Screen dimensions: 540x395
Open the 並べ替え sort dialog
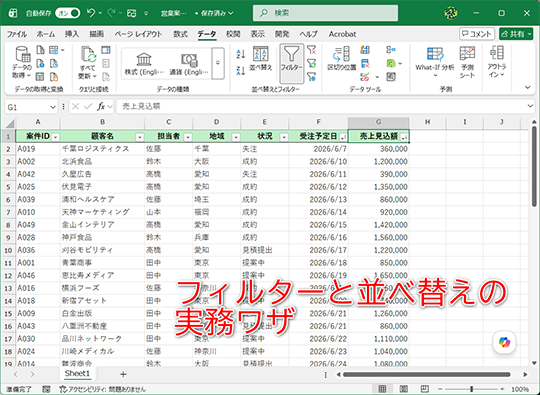(x=261, y=59)
